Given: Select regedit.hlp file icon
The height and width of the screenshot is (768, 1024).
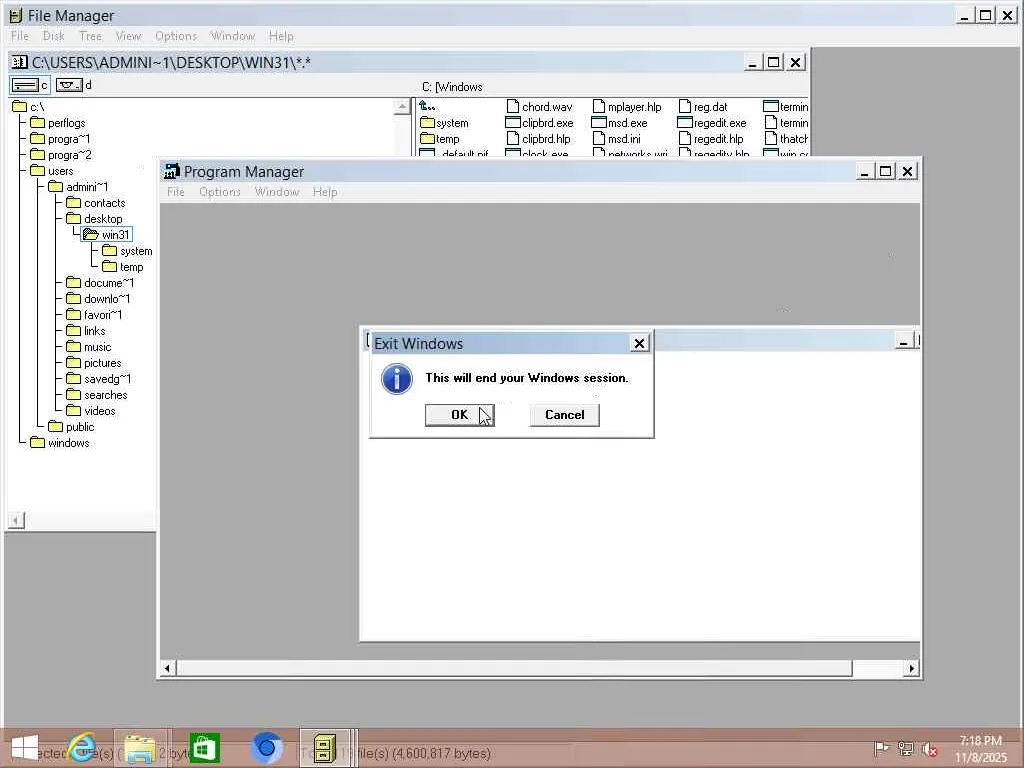Looking at the screenshot, I should coord(684,138).
